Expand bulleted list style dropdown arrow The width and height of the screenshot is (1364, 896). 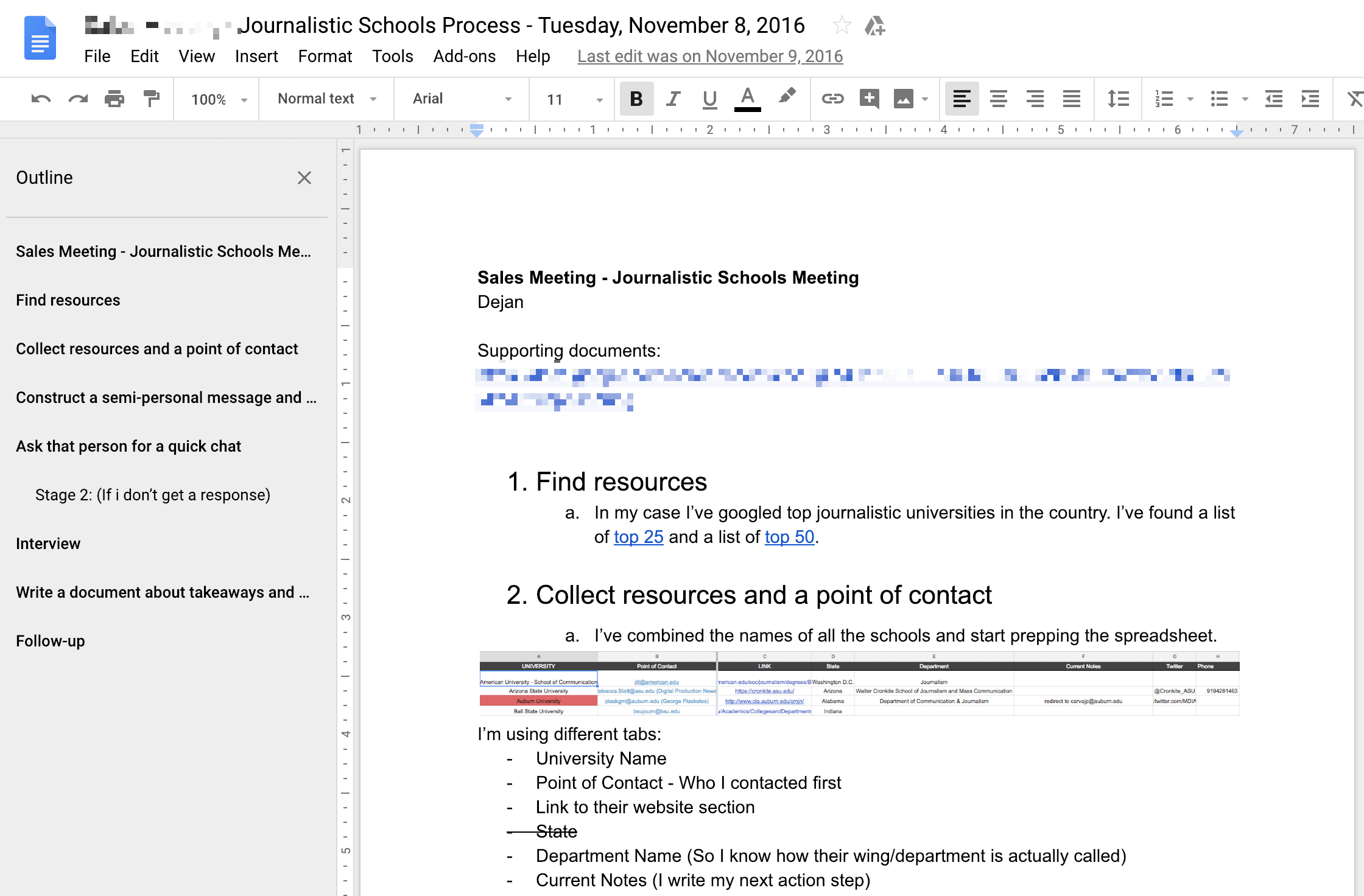click(1245, 99)
